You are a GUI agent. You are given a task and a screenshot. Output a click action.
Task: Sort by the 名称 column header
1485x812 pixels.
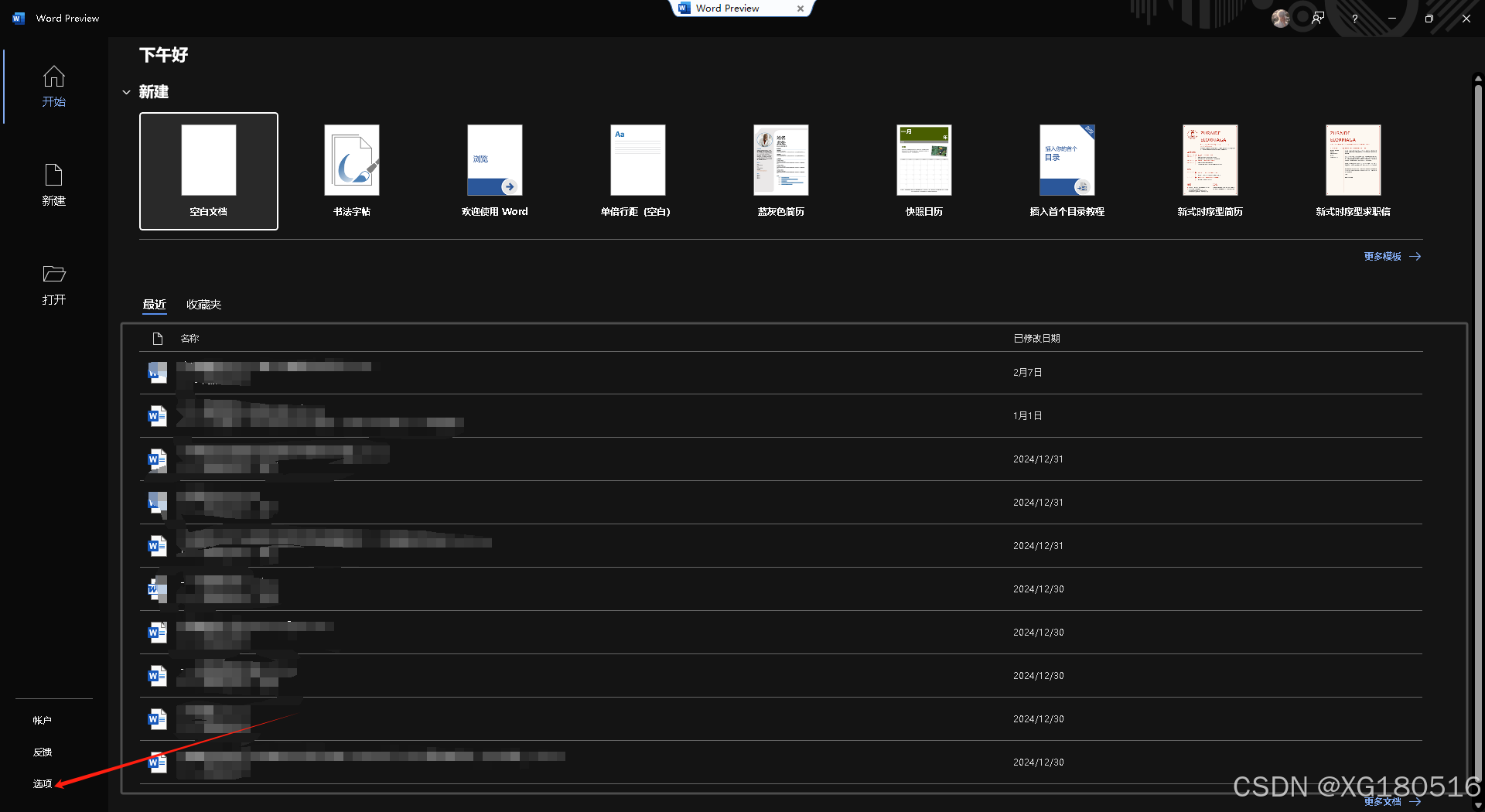pyautogui.click(x=189, y=338)
